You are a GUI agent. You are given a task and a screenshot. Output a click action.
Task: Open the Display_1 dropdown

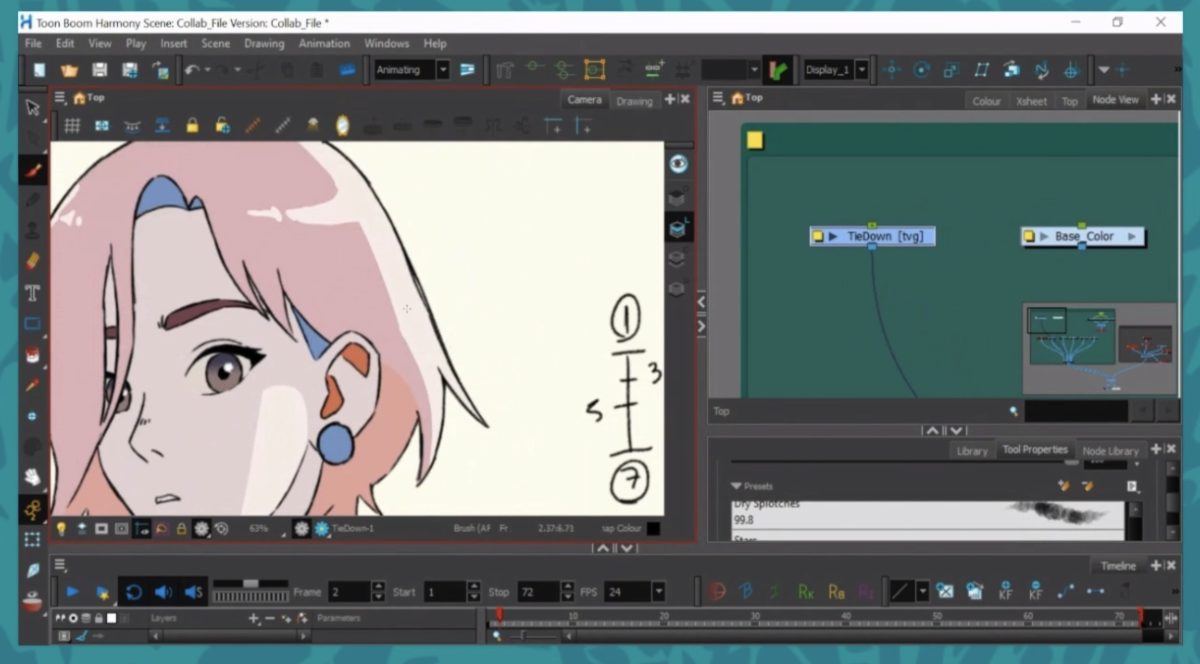[861, 70]
